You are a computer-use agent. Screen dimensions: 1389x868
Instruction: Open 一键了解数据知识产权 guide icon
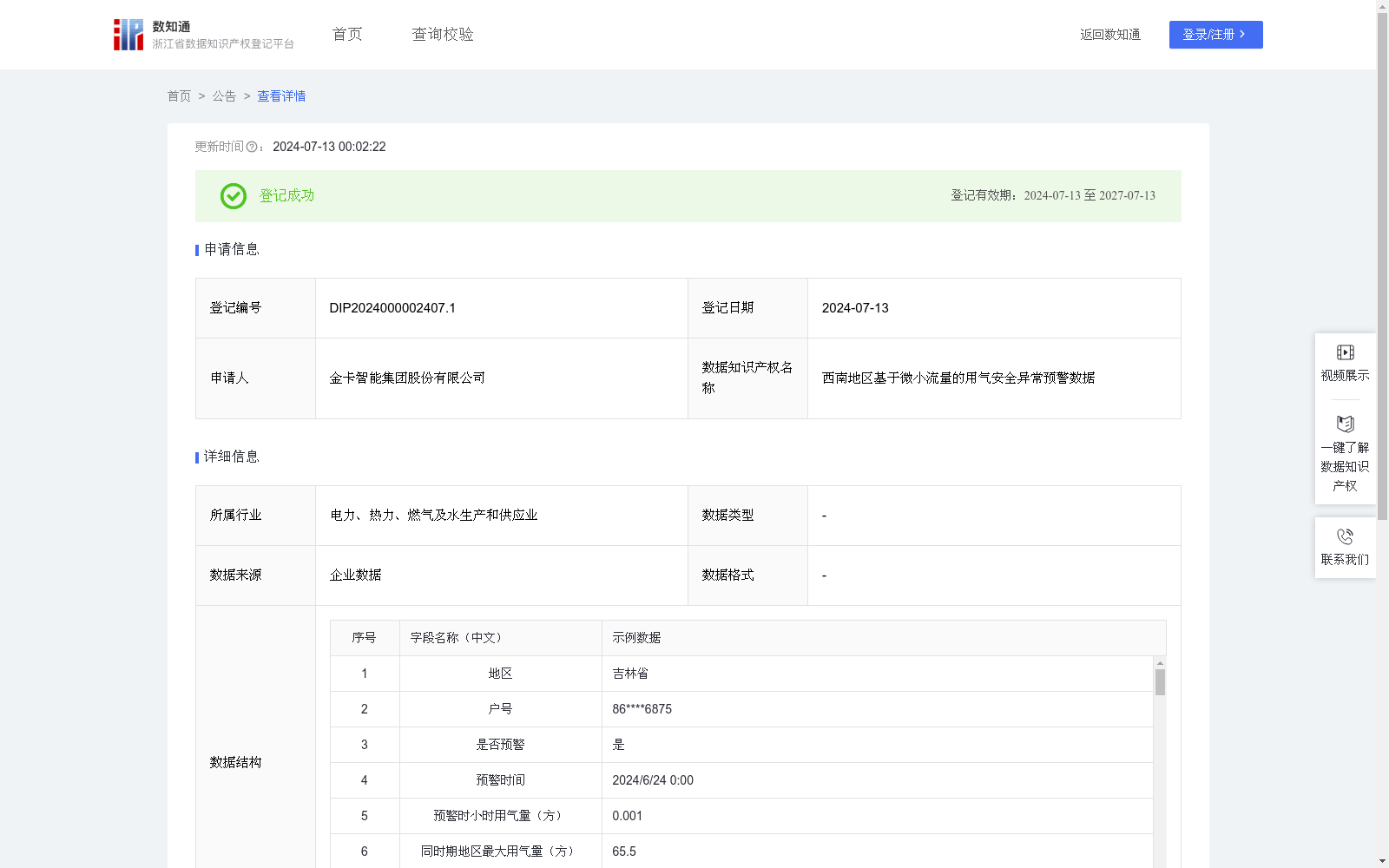tap(1345, 424)
